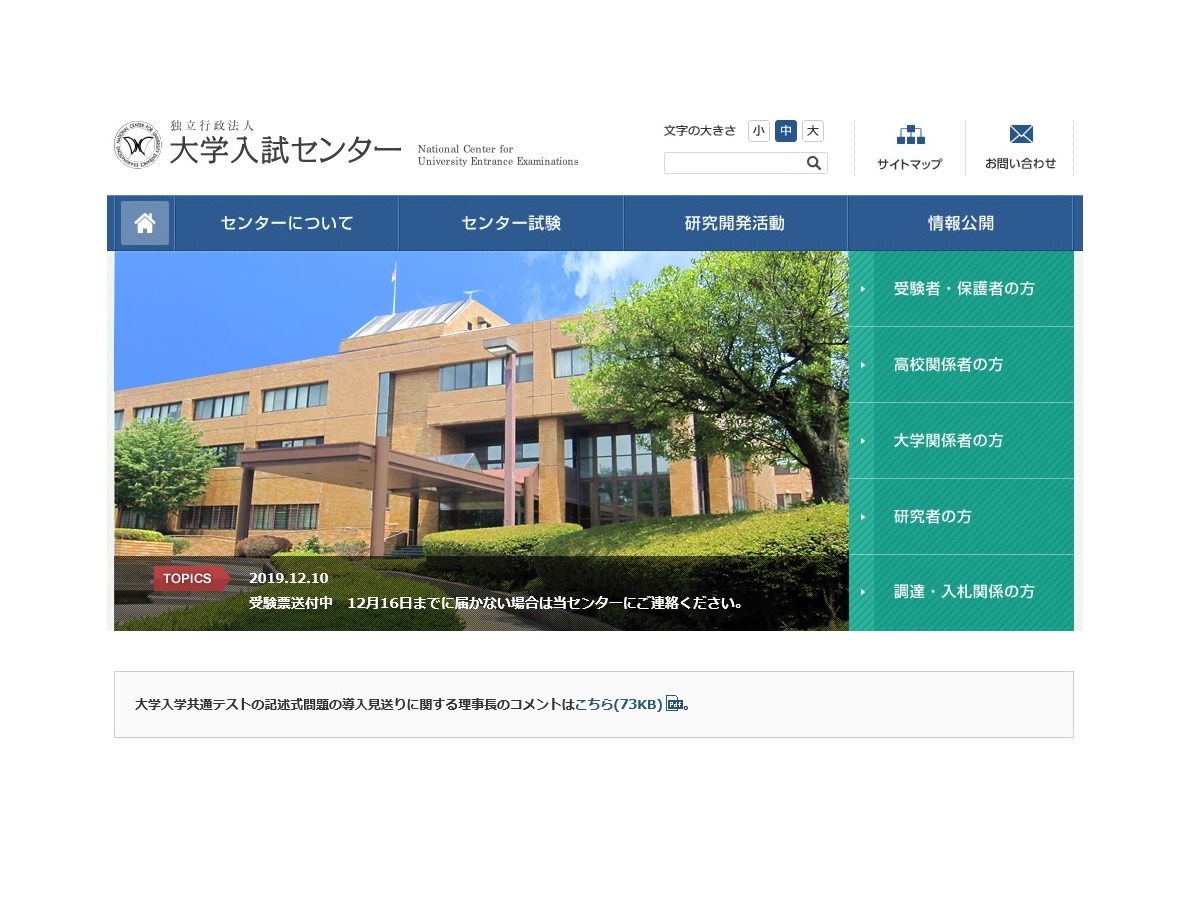Open the 情報公開 menu
This screenshot has height=900, width=1200.
960,222
